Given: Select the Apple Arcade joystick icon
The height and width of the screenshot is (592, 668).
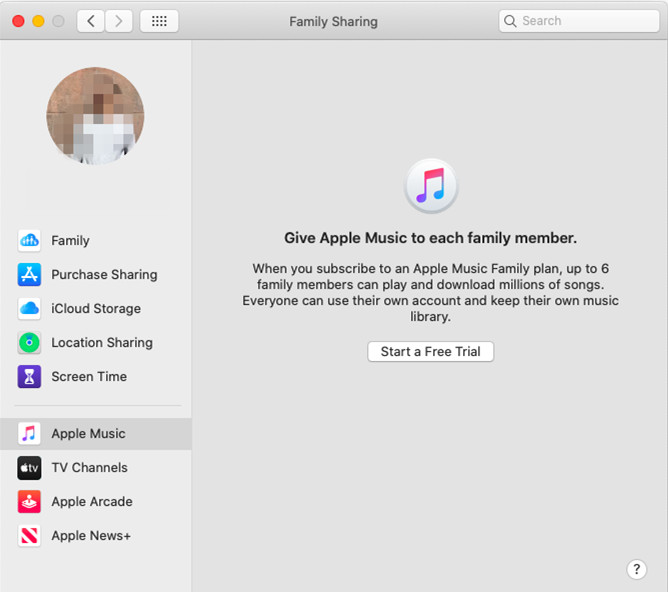Looking at the screenshot, I should click(x=29, y=502).
